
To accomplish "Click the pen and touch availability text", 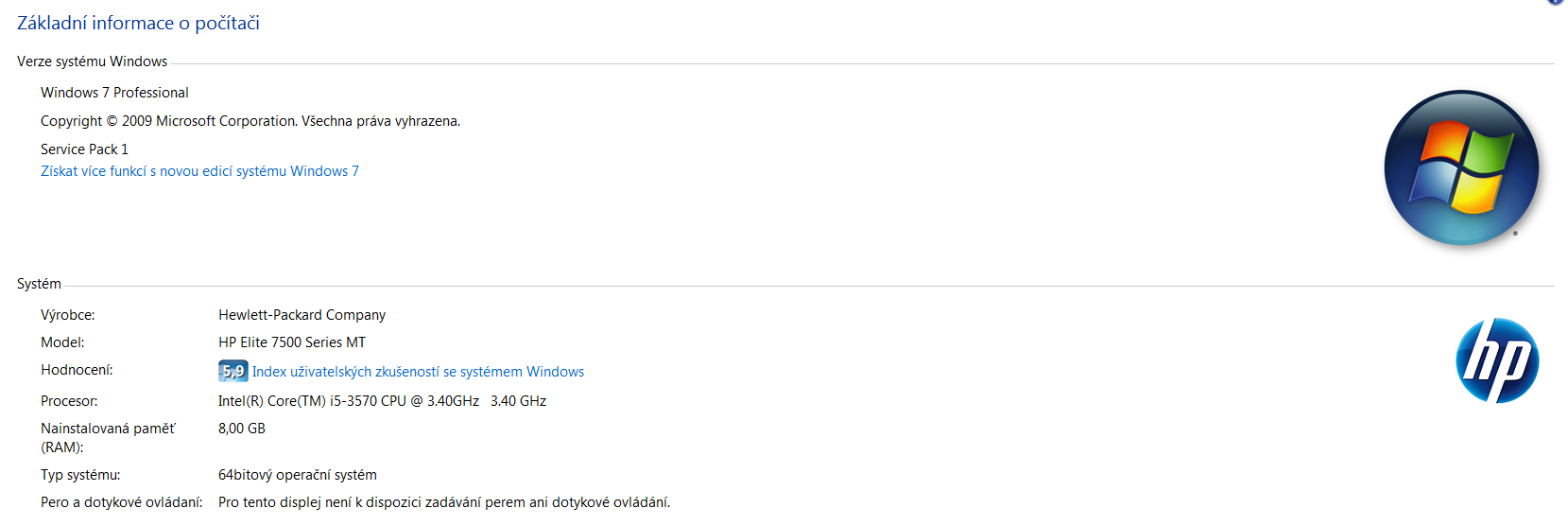I will (443, 502).
